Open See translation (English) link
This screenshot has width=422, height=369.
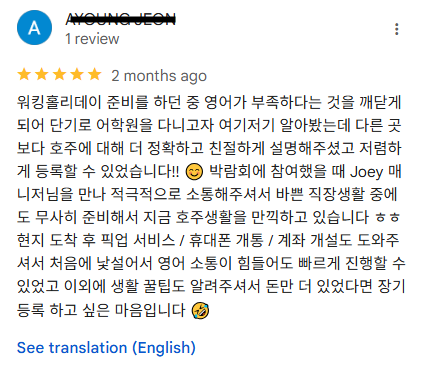coord(106,348)
